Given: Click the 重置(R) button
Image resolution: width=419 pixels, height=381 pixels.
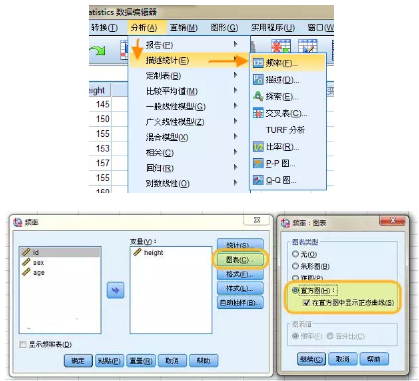Looking at the screenshot, I should [141, 361].
